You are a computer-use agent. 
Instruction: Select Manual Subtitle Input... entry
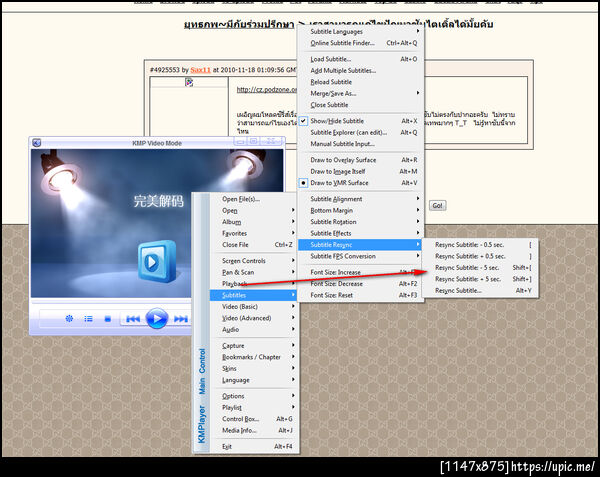pos(360,144)
